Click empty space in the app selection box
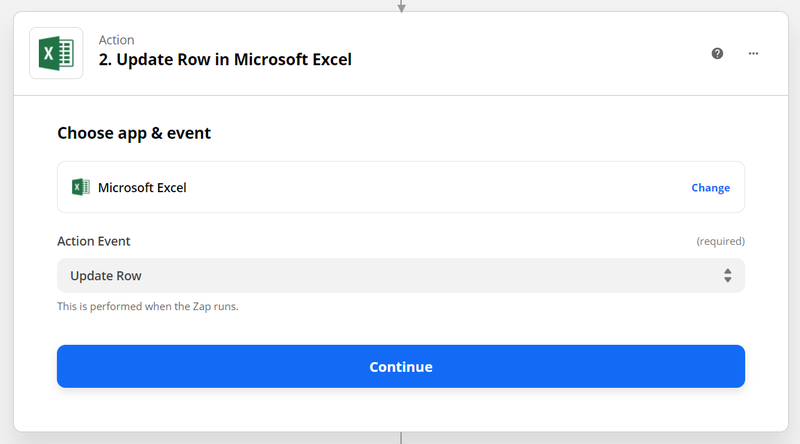Viewport: 800px width, 444px height. tap(430, 187)
